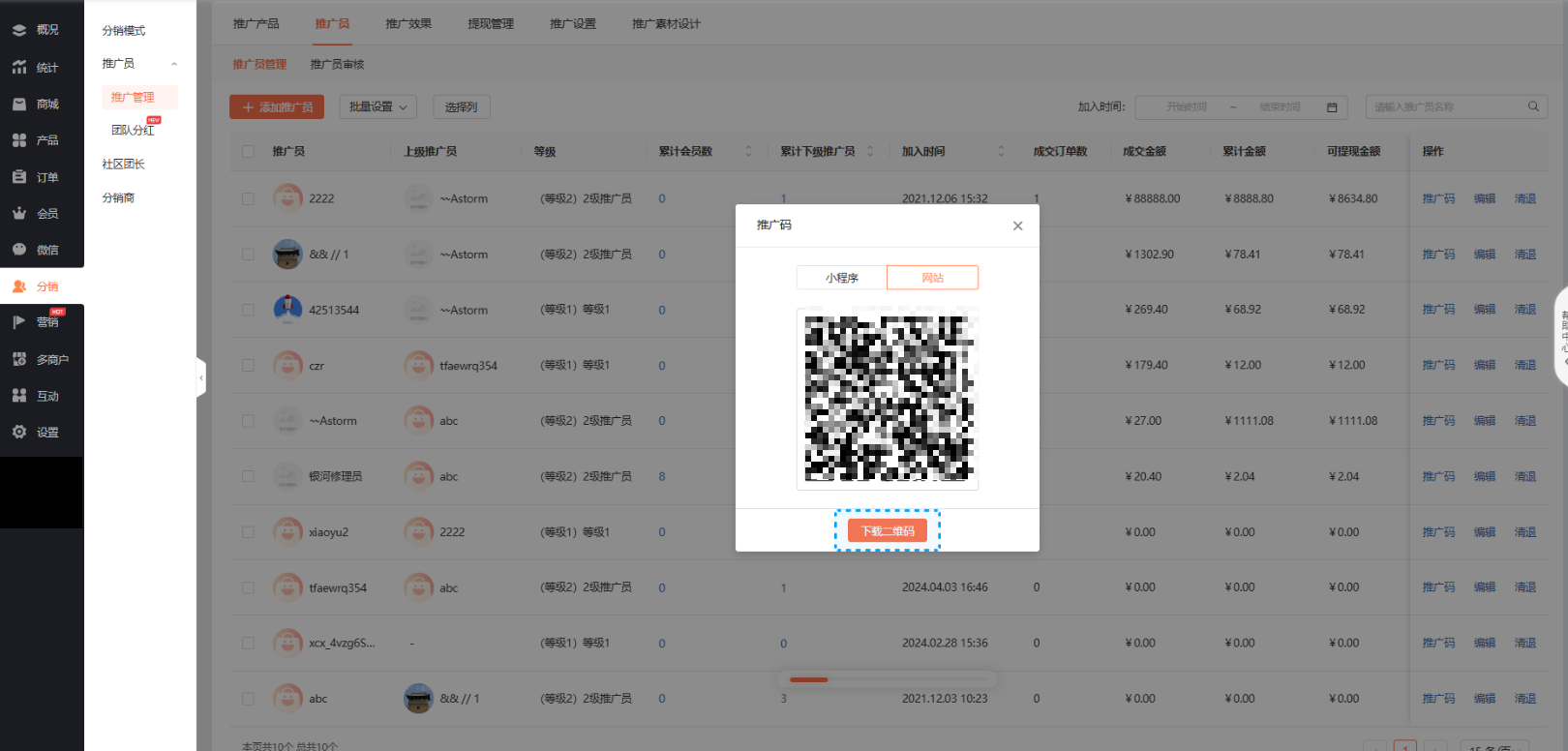
Task: Switch to the 提现管理 tab
Action: coord(491,23)
